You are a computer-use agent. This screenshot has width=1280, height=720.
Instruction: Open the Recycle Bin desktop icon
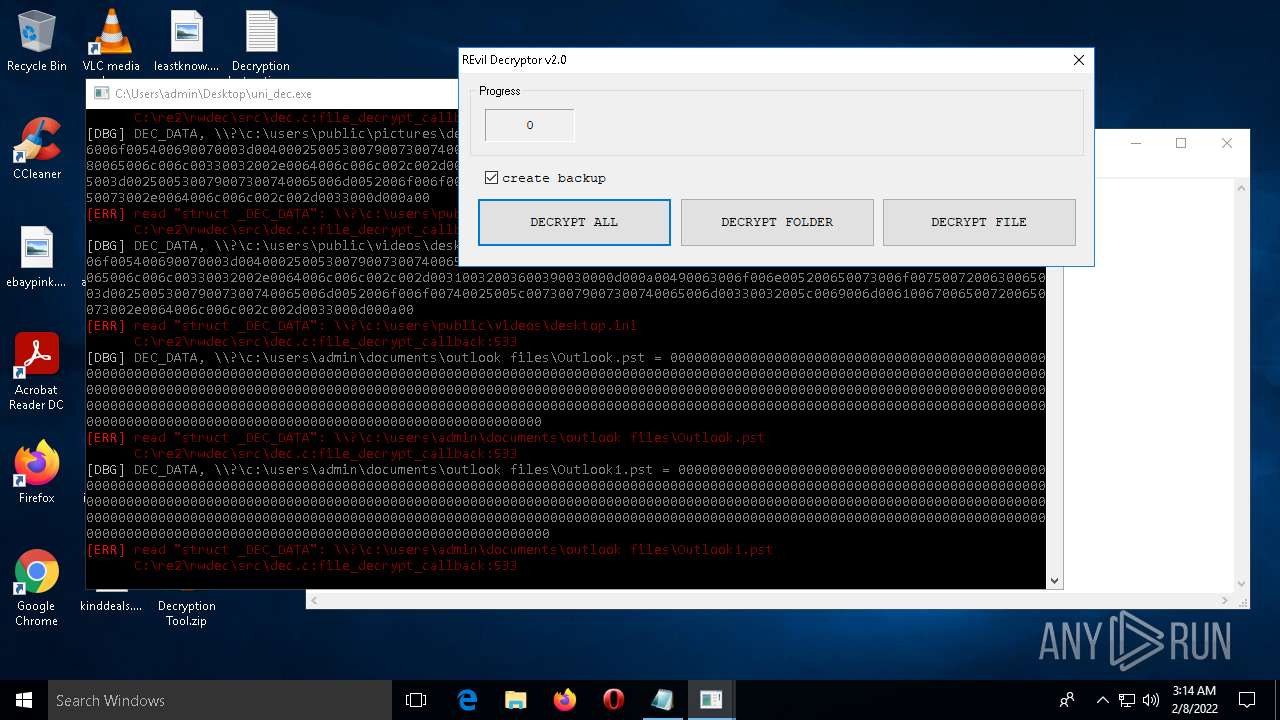point(37,41)
